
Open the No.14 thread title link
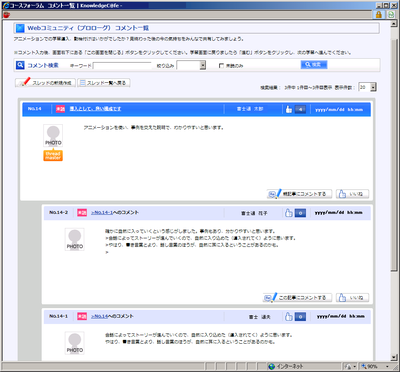click(x=95, y=109)
